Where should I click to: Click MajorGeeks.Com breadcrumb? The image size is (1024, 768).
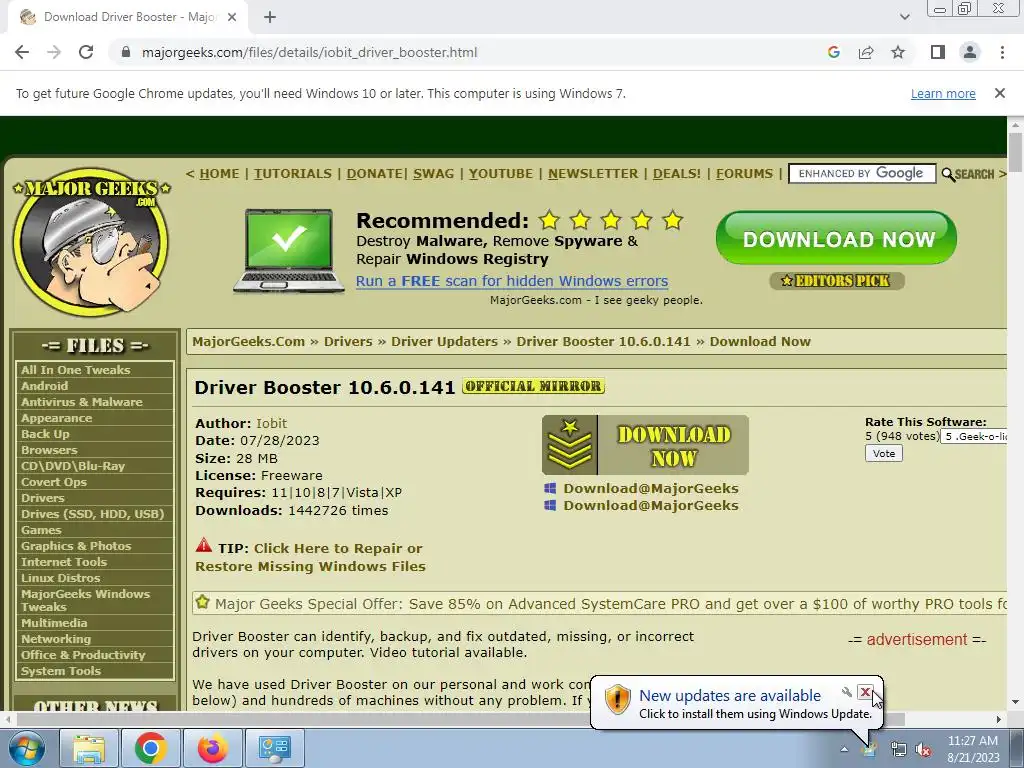[248, 342]
